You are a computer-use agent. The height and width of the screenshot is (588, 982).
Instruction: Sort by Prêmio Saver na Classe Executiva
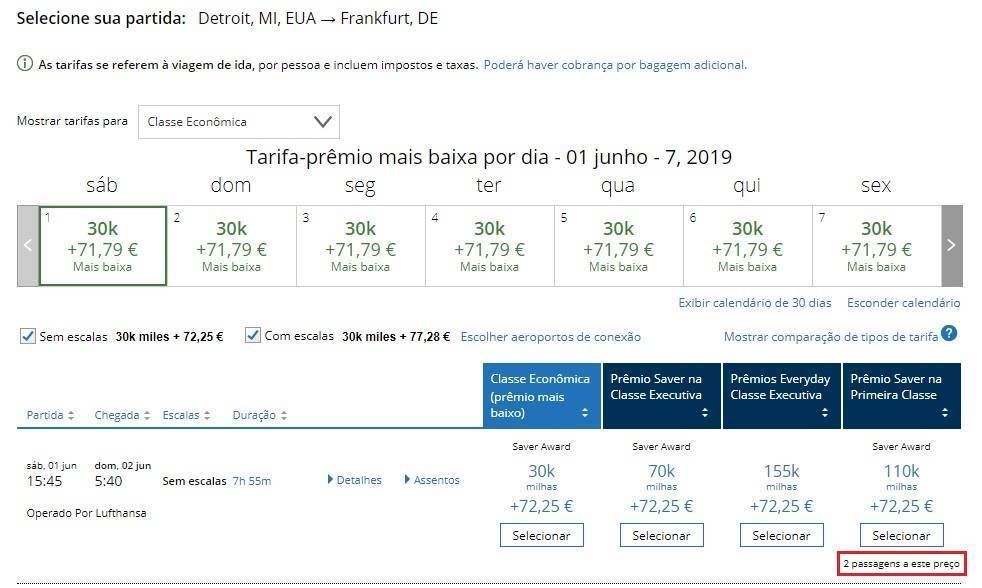661,396
